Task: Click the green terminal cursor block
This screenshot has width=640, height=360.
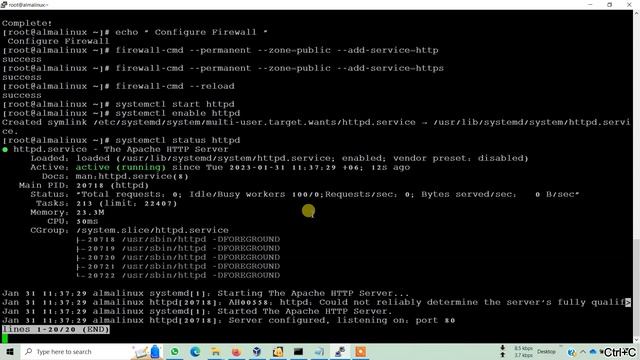Action: tap(5, 338)
